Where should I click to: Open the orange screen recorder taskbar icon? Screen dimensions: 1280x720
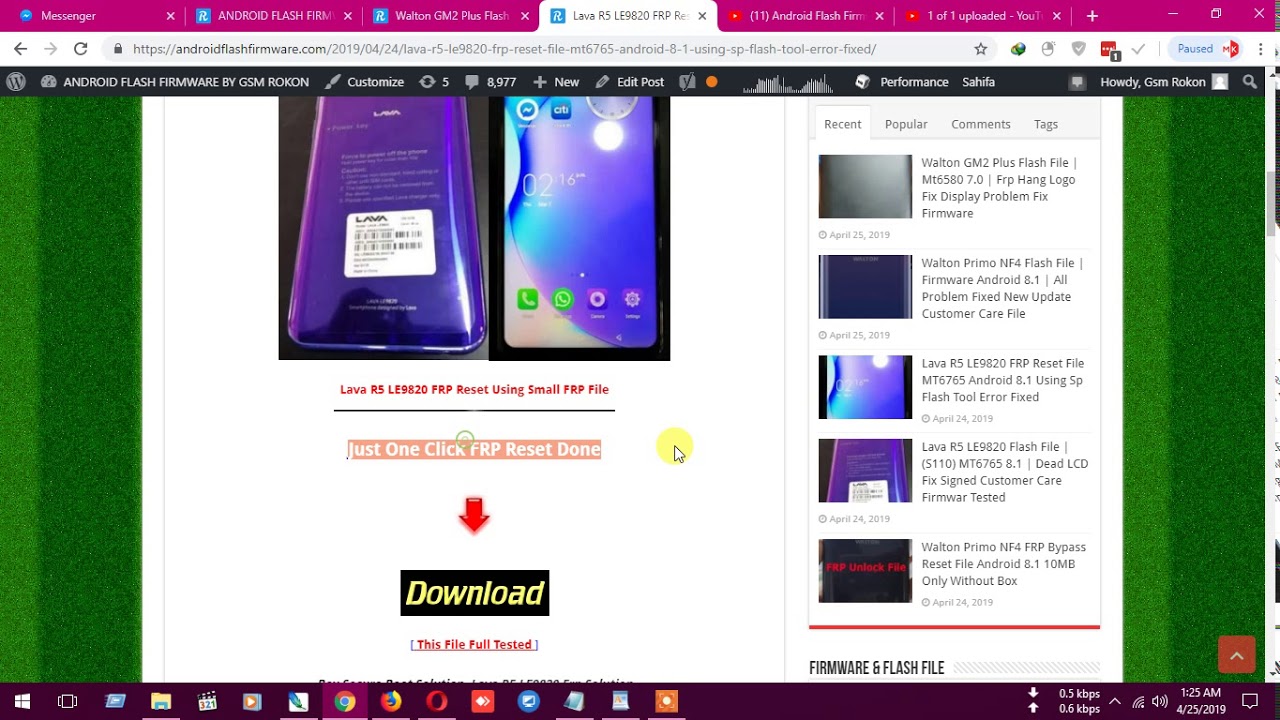point(666,702)
